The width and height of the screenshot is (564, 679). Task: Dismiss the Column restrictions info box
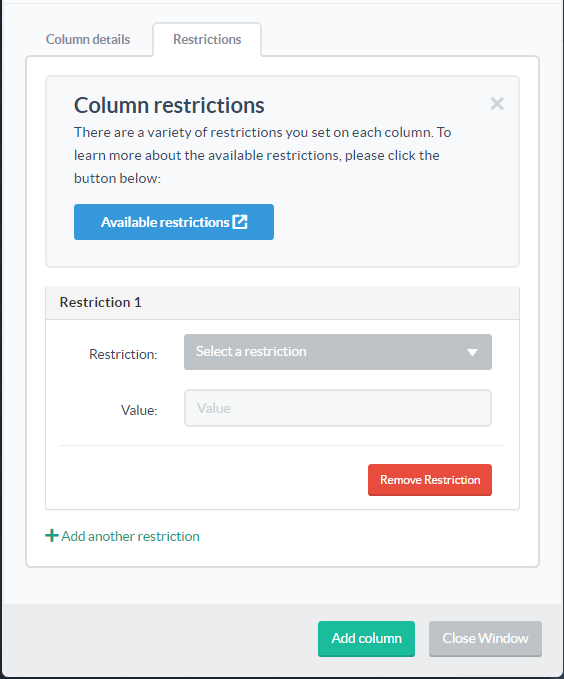497,103
